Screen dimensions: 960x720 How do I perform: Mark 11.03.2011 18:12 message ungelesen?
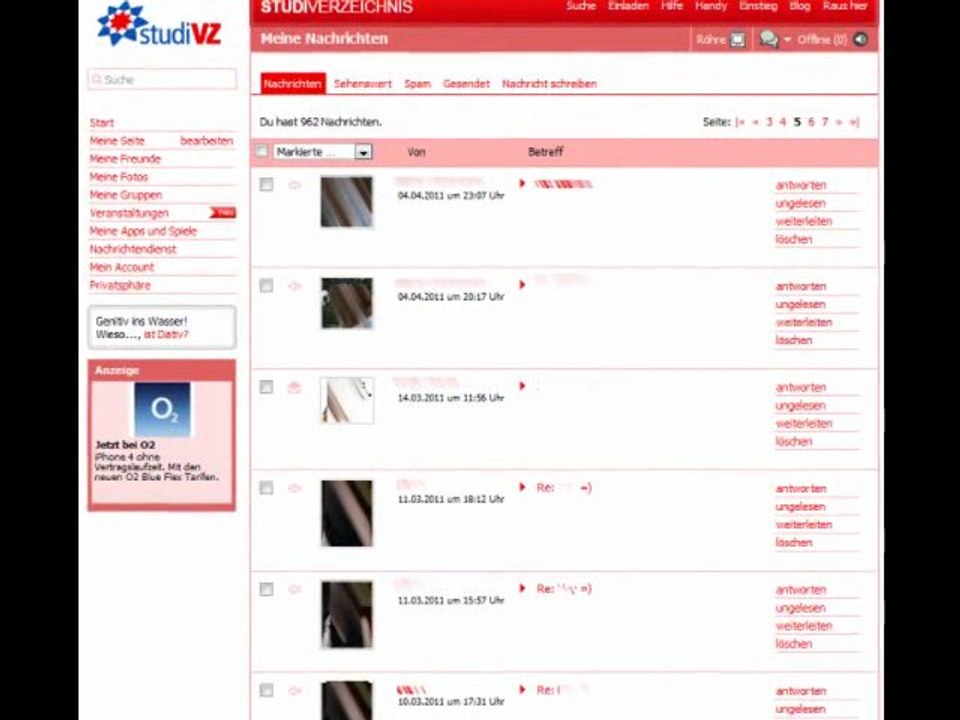pos(800,507)
